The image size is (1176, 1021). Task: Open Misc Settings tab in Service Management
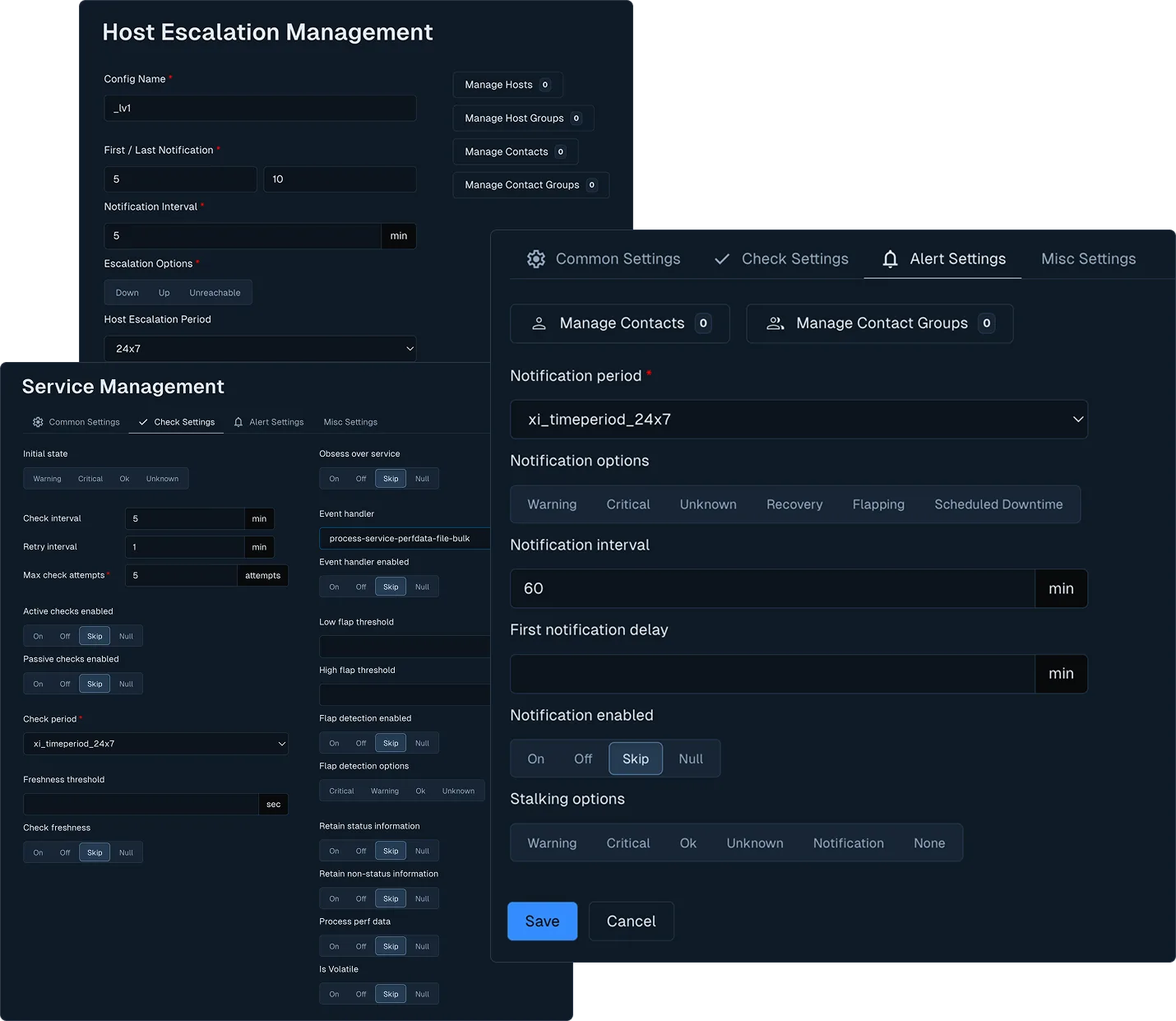click(350, 422)
